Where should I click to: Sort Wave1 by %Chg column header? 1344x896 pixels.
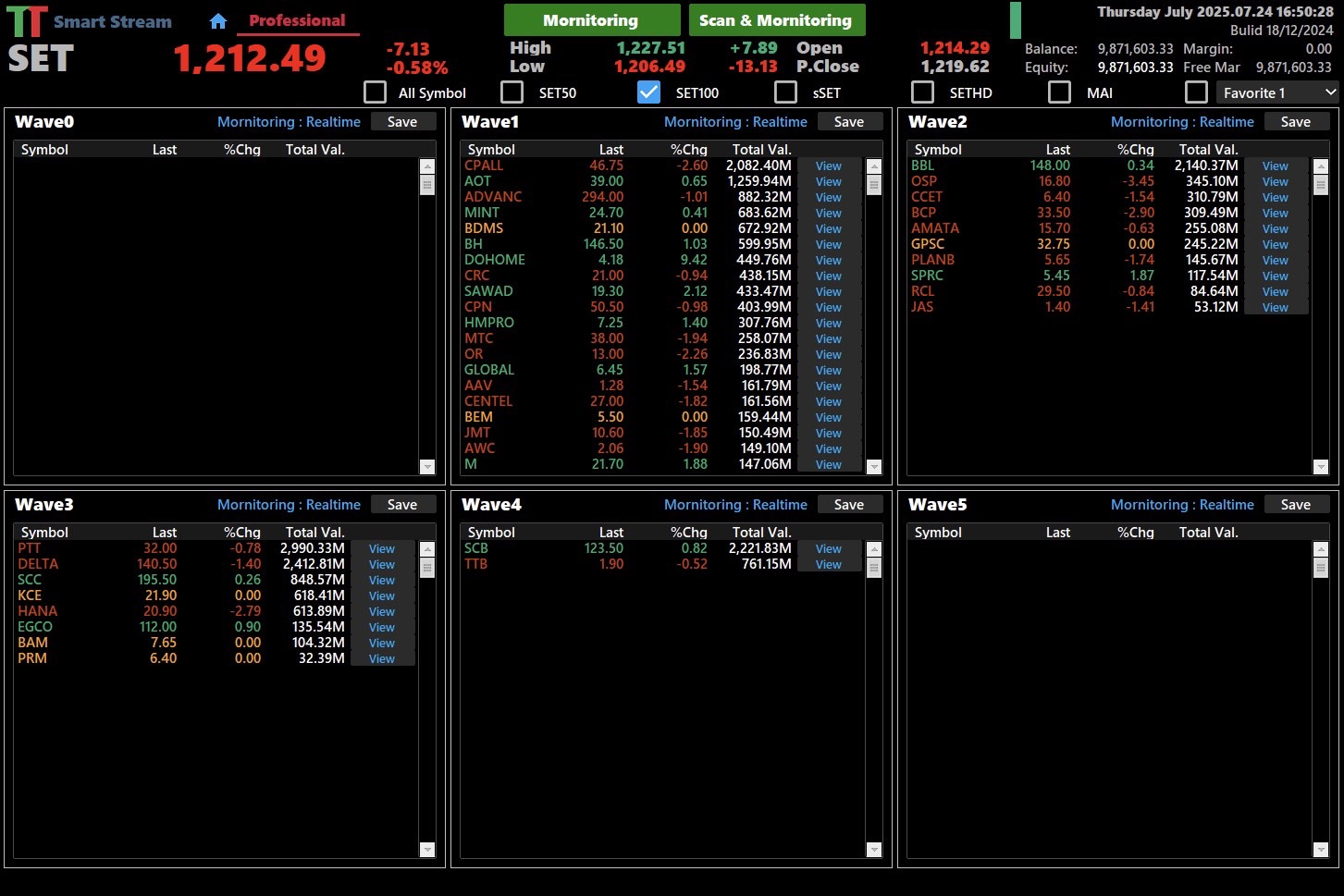pyautogui.click(x=689, y=149)
